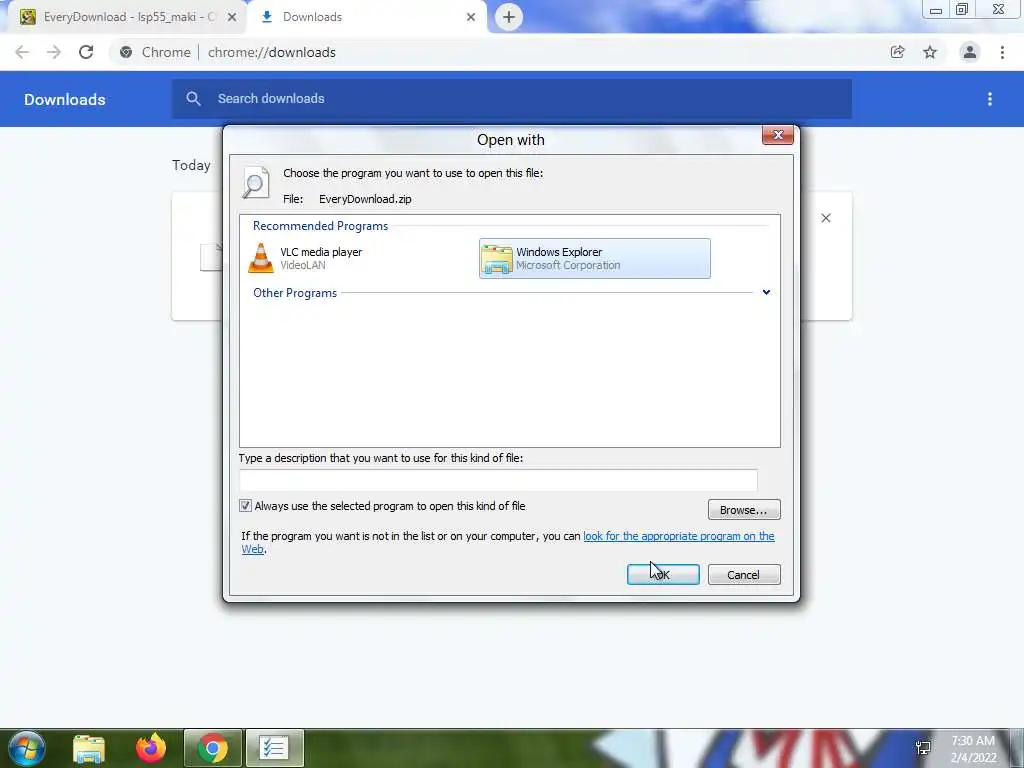The height and width of the screenshot is (768, 1024).
Task: Click the Chrome site info icon
Action: click(126, 52)
